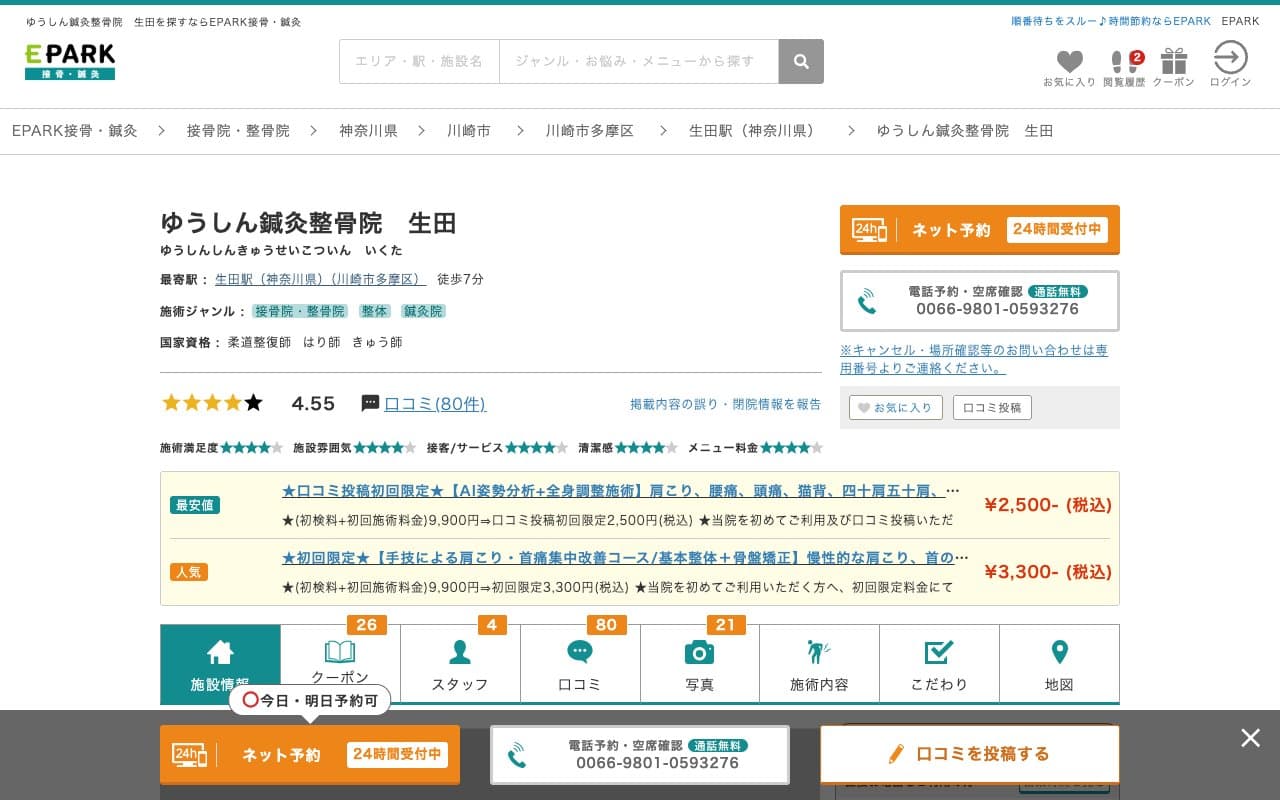Click the EPARK logo
Screen dimensions: 1280x800
[70, 61]
